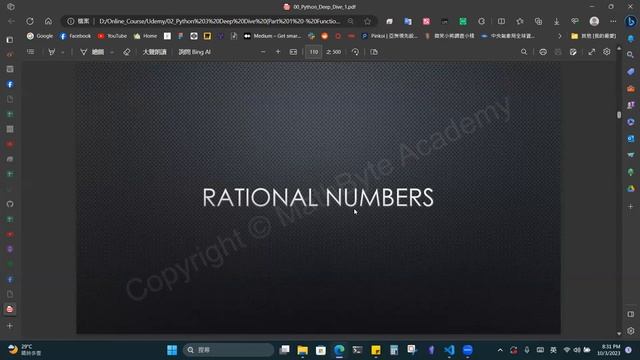Open the Home bookmark
The height and width of the screenshot is (360, 640).
pos(145,36)
